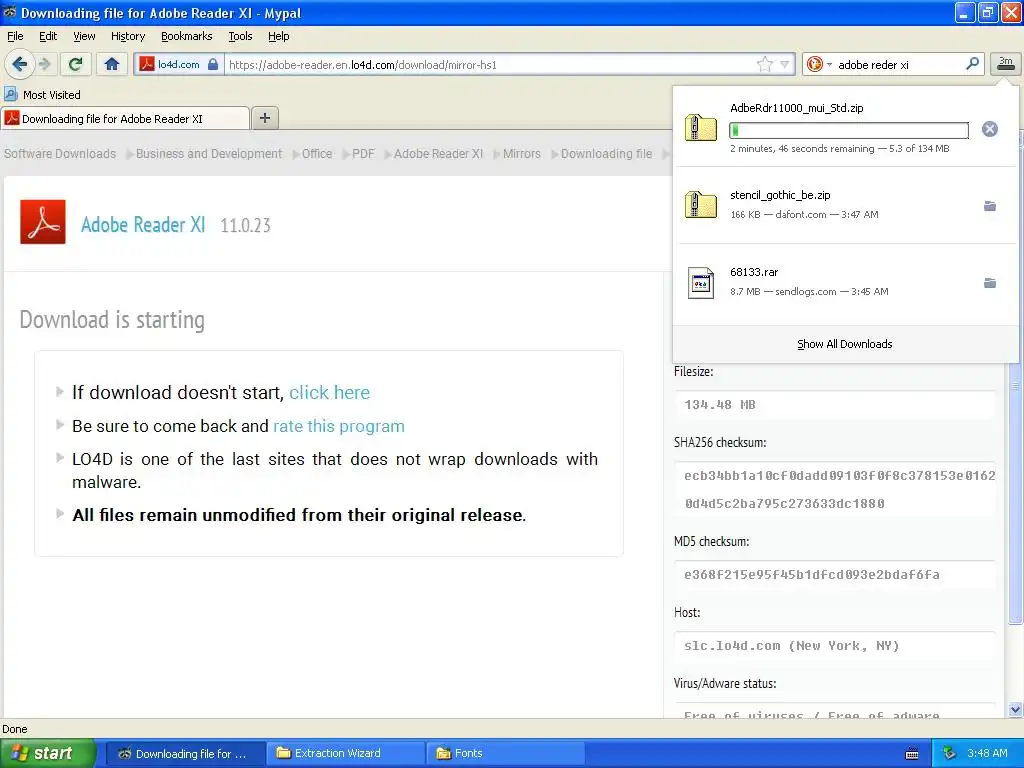Viewport: 1024px width, 768px height.
Task: Go to PDF breadcrumb
Action: click(x=363, y=153)
